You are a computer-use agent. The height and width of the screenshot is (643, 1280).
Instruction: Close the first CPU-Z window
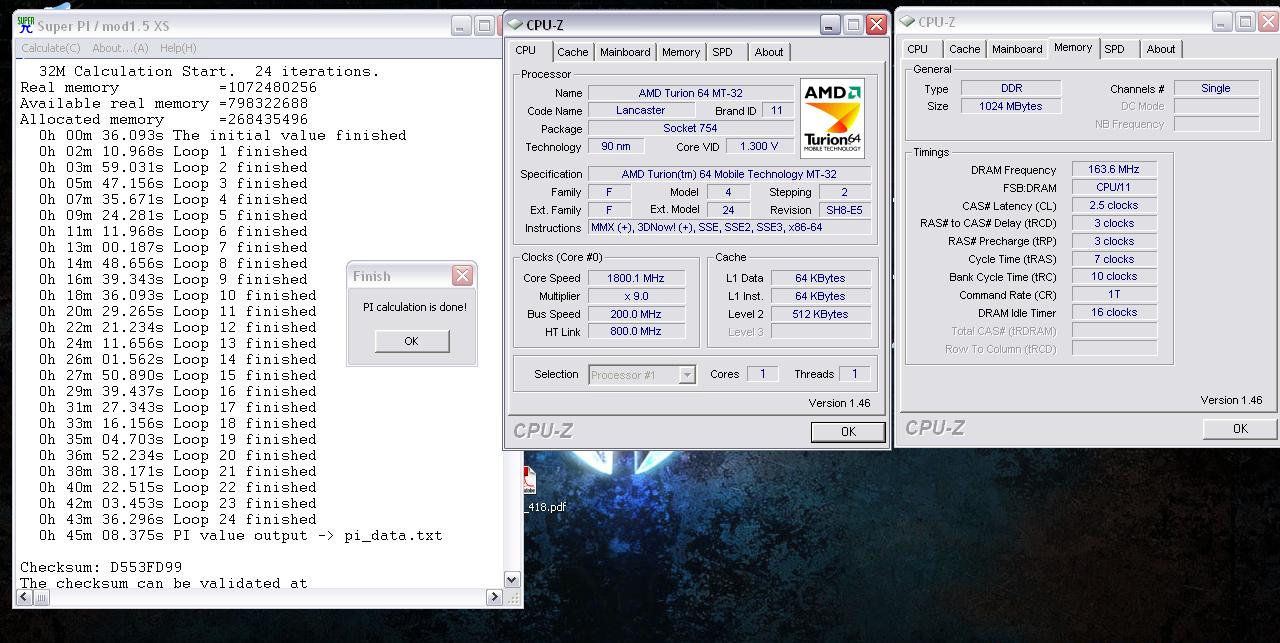click(876, 25)
